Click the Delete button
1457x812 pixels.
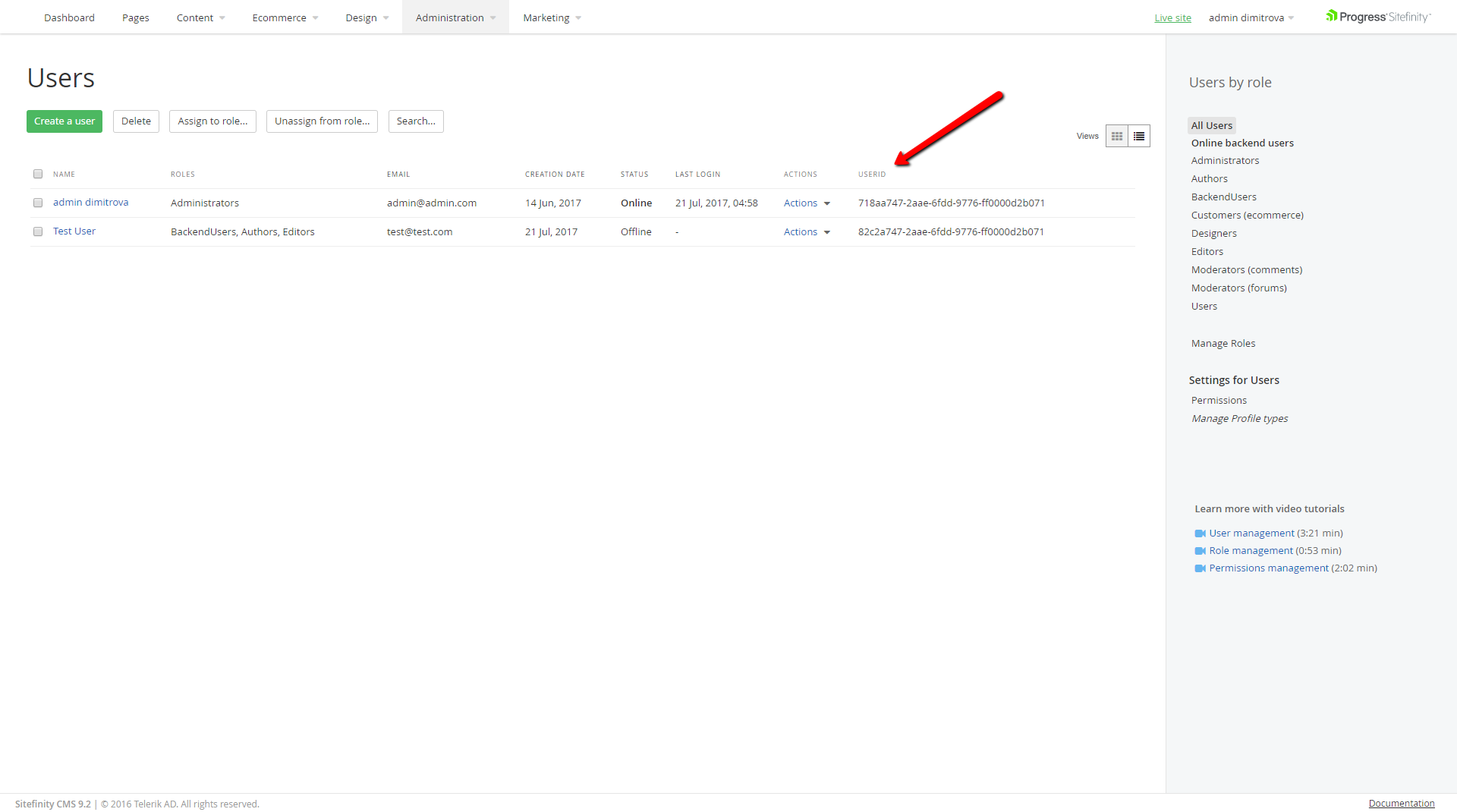136,121
